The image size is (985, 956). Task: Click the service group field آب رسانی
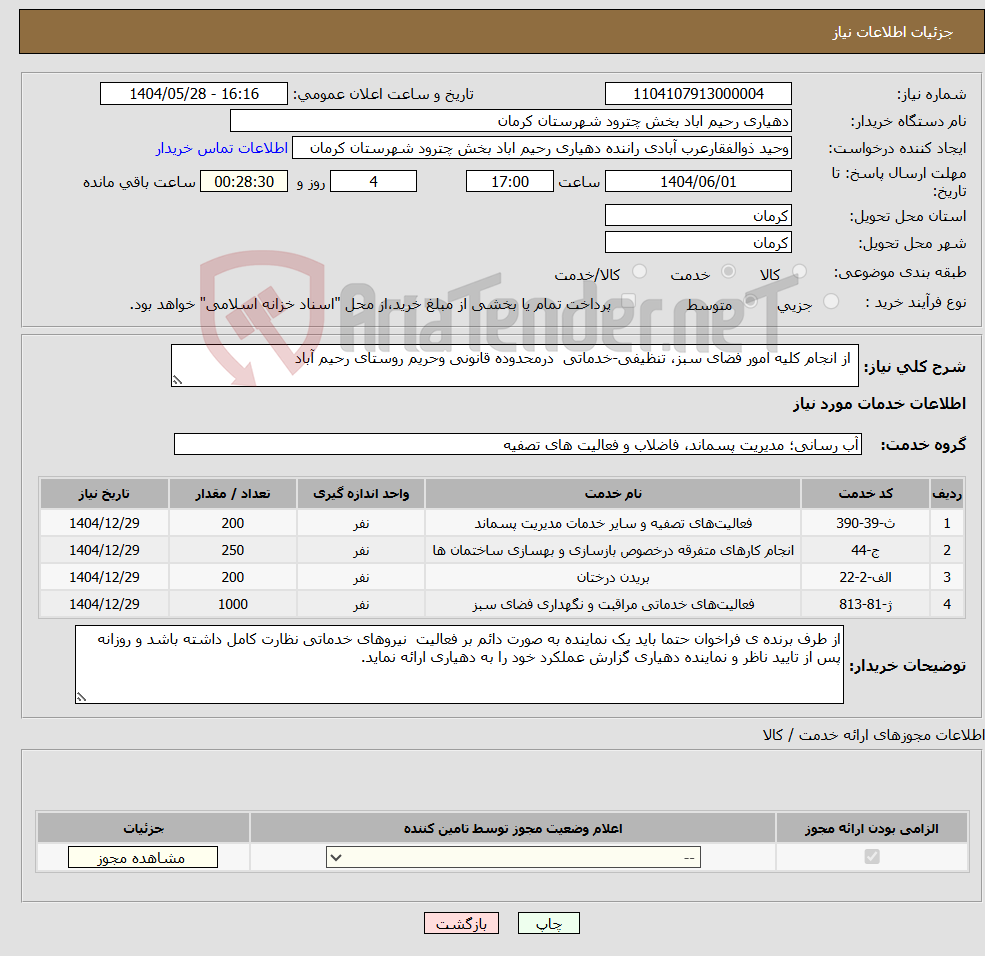(518, 444)
